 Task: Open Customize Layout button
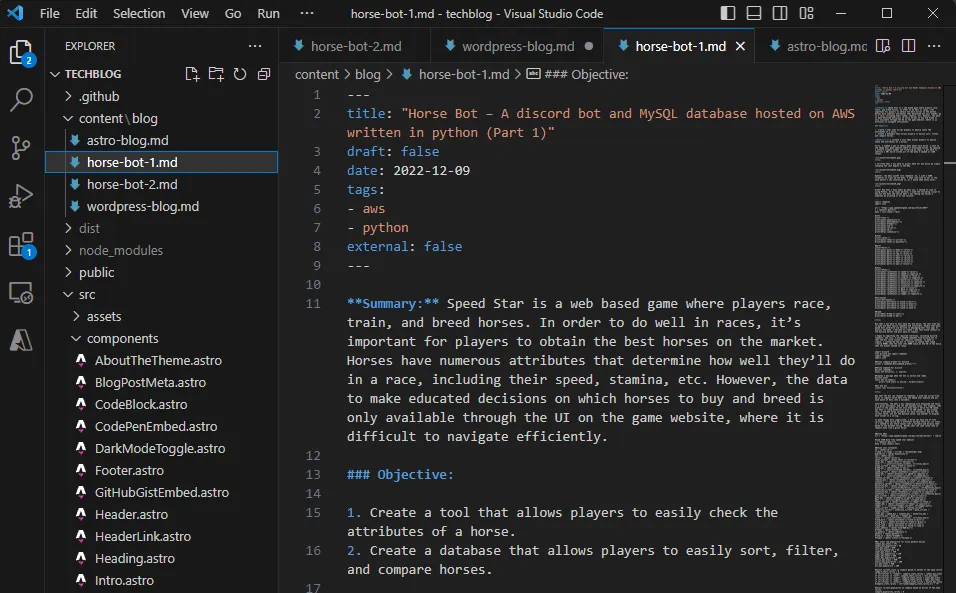point(807,13)
